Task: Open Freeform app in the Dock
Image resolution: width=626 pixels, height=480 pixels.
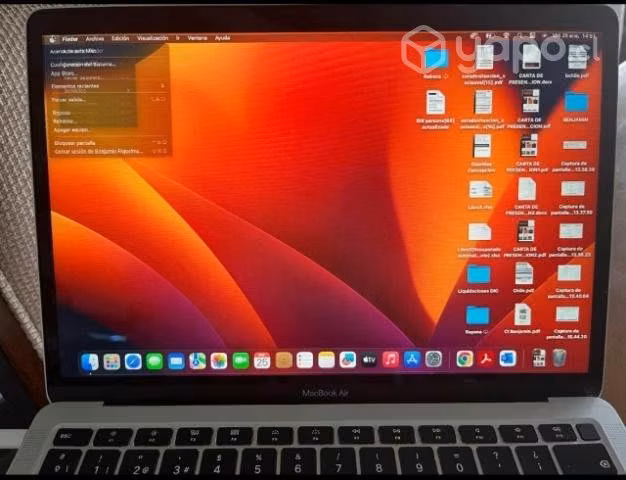Action: click(x=348, y=360)
